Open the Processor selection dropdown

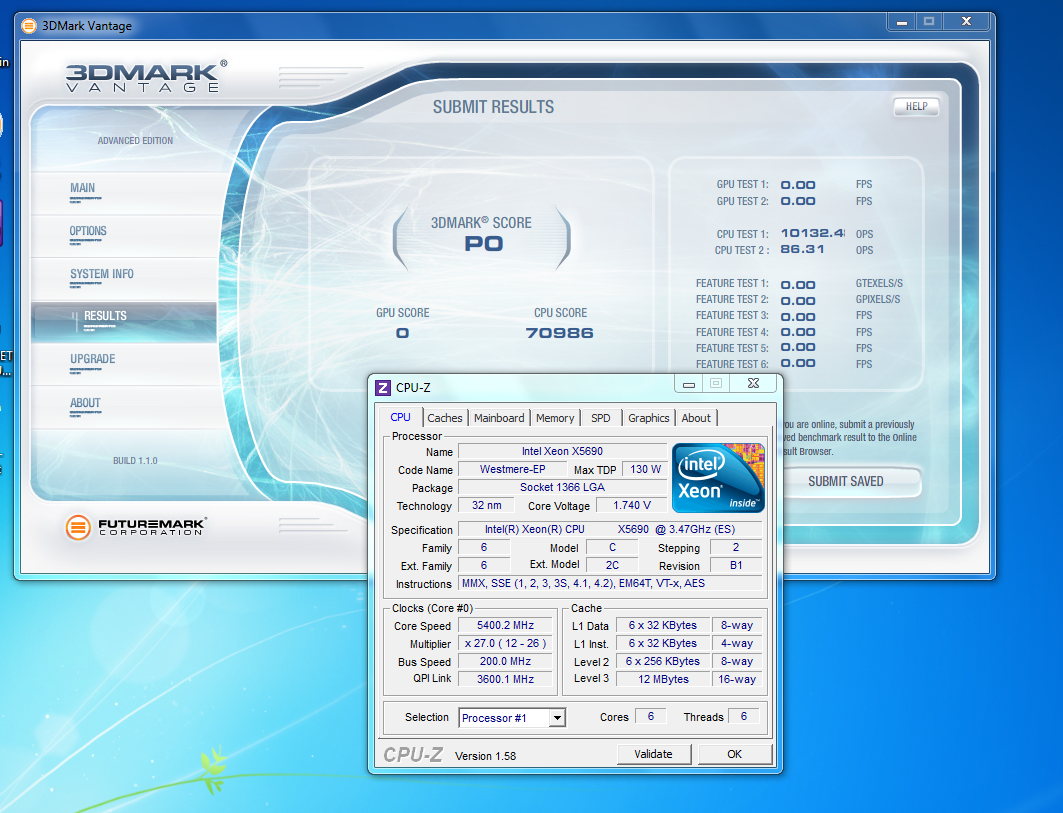pyautogui.click(x=557, y=717)
